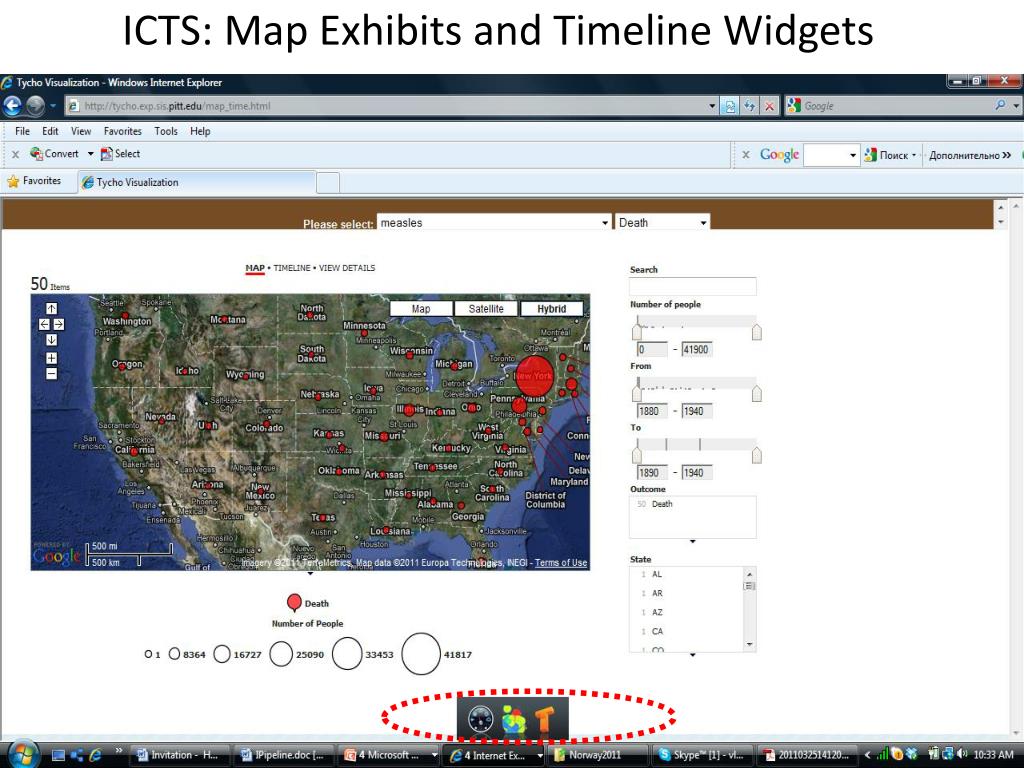Viewport: 1024px width, 768px height.
Task: Click the 41900 maximum people field
Action: click(x=697, y=349)
